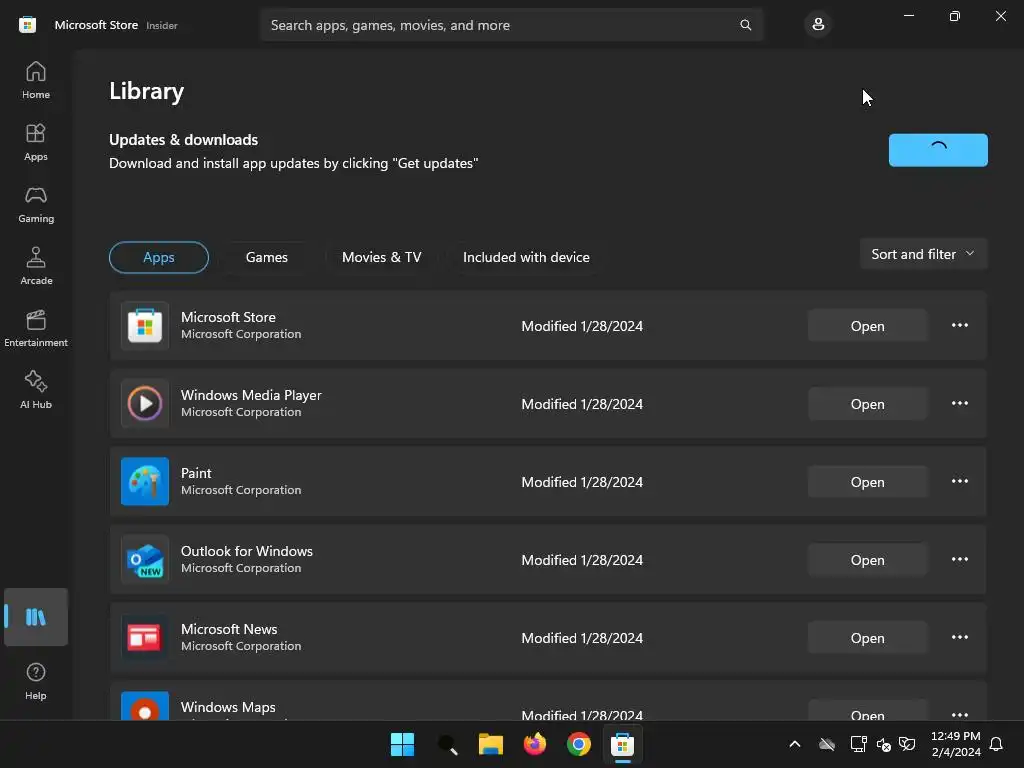Show hidden tray icons chevron
This screenshot has height=768, width=1024.
click(795, 744)
